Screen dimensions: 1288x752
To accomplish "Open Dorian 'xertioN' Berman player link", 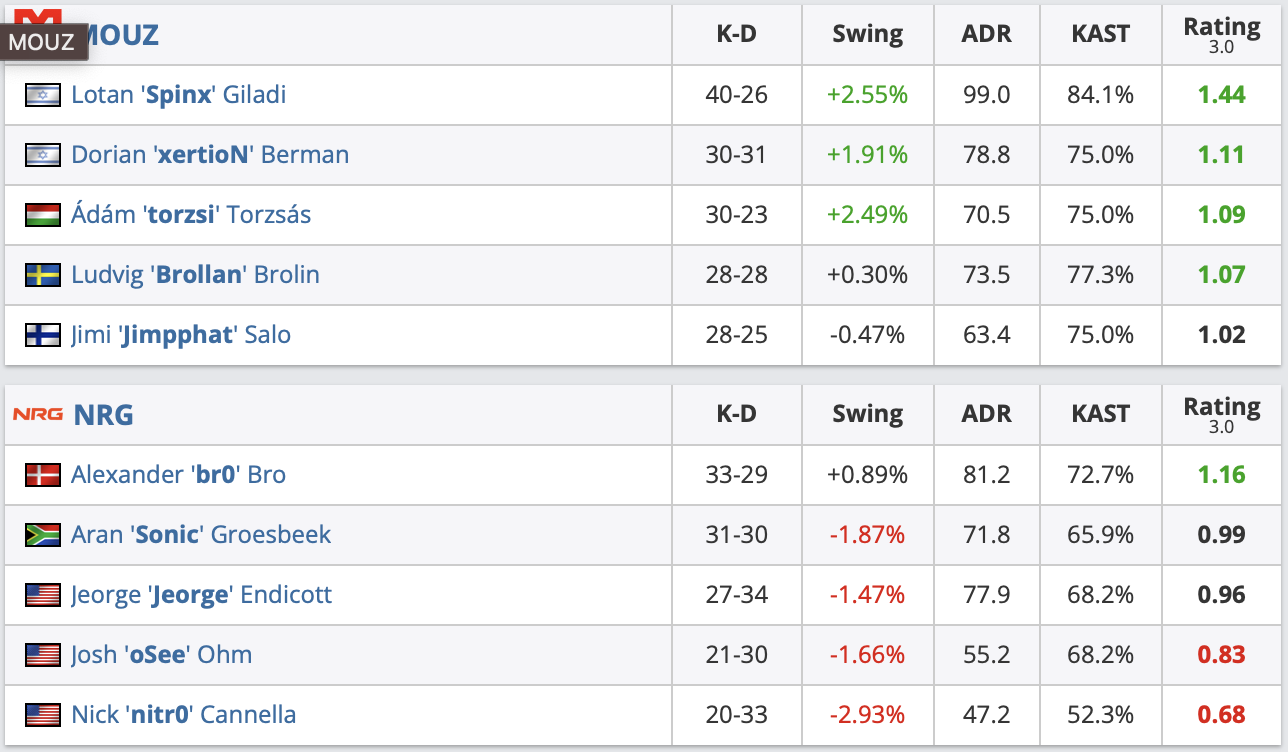I will click(x=210, y=155).
